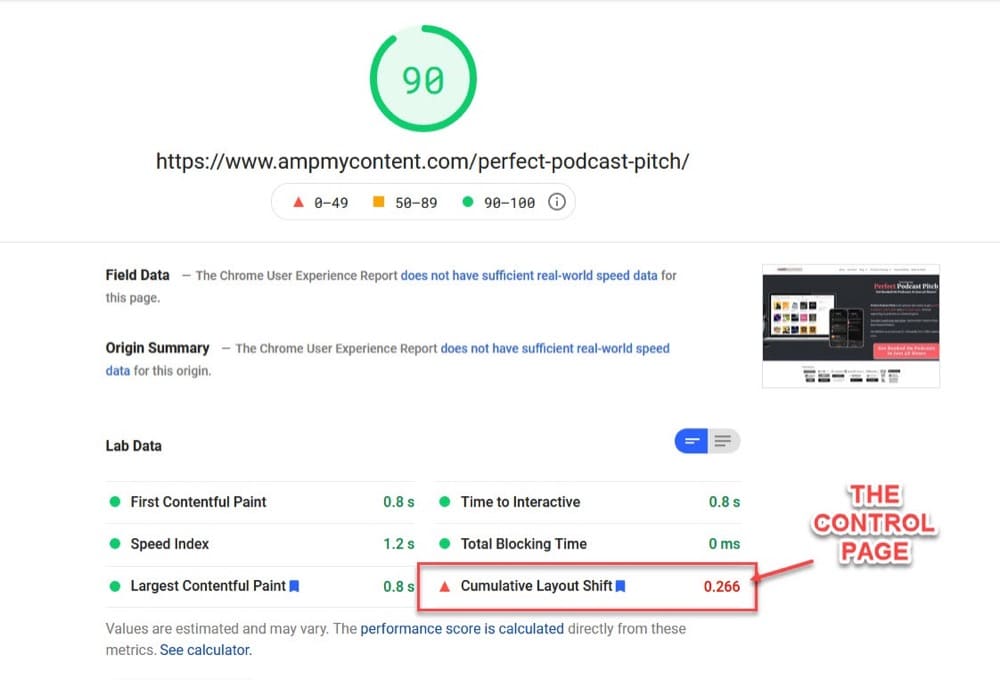Image resolution: width=1000 pixels, height=680 pixels.
Task: Expand the Time to Interactive metric row
Action: click(x=588, y=502)
